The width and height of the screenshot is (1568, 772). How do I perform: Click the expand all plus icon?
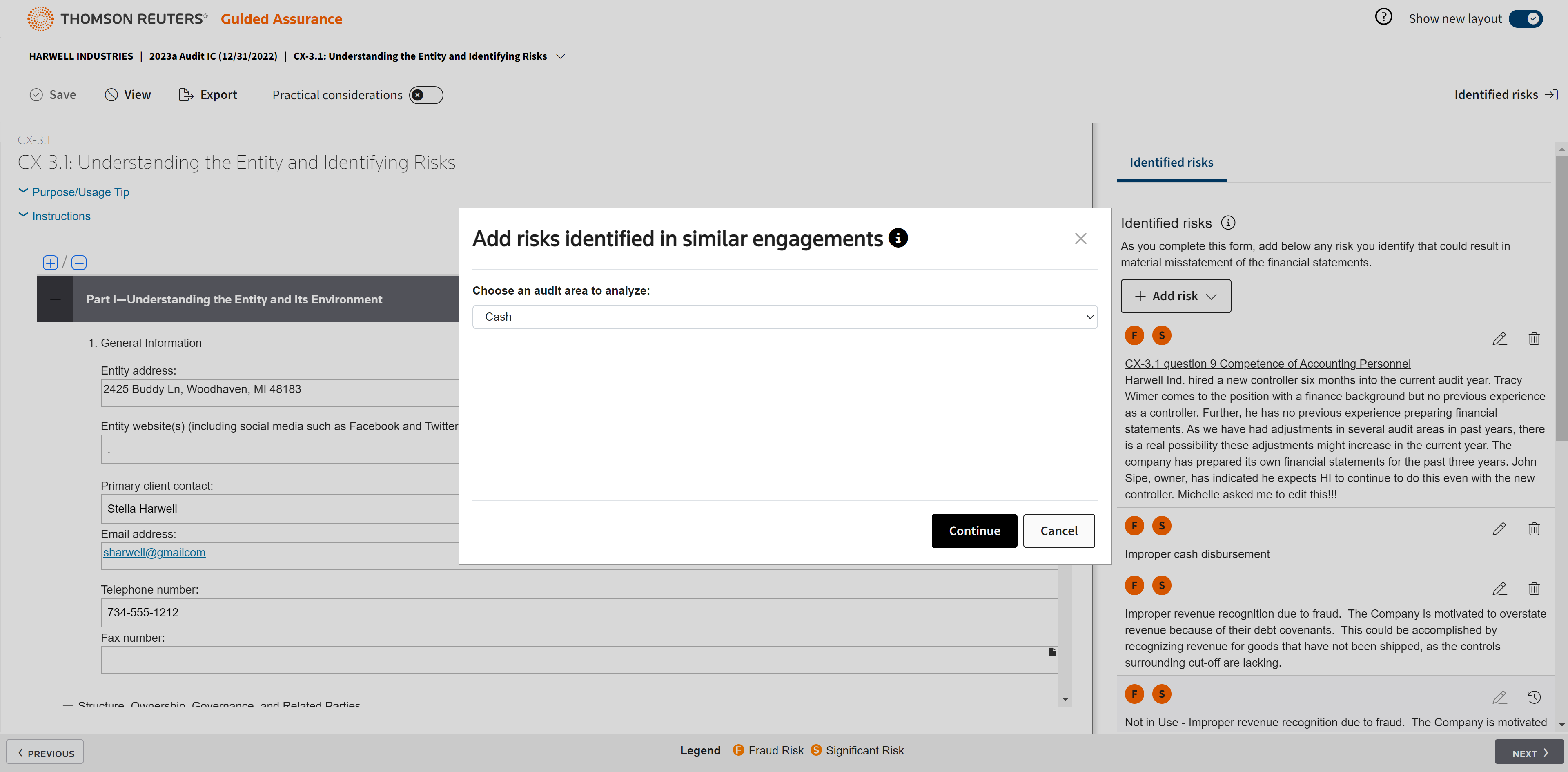[x=50, y=262]
